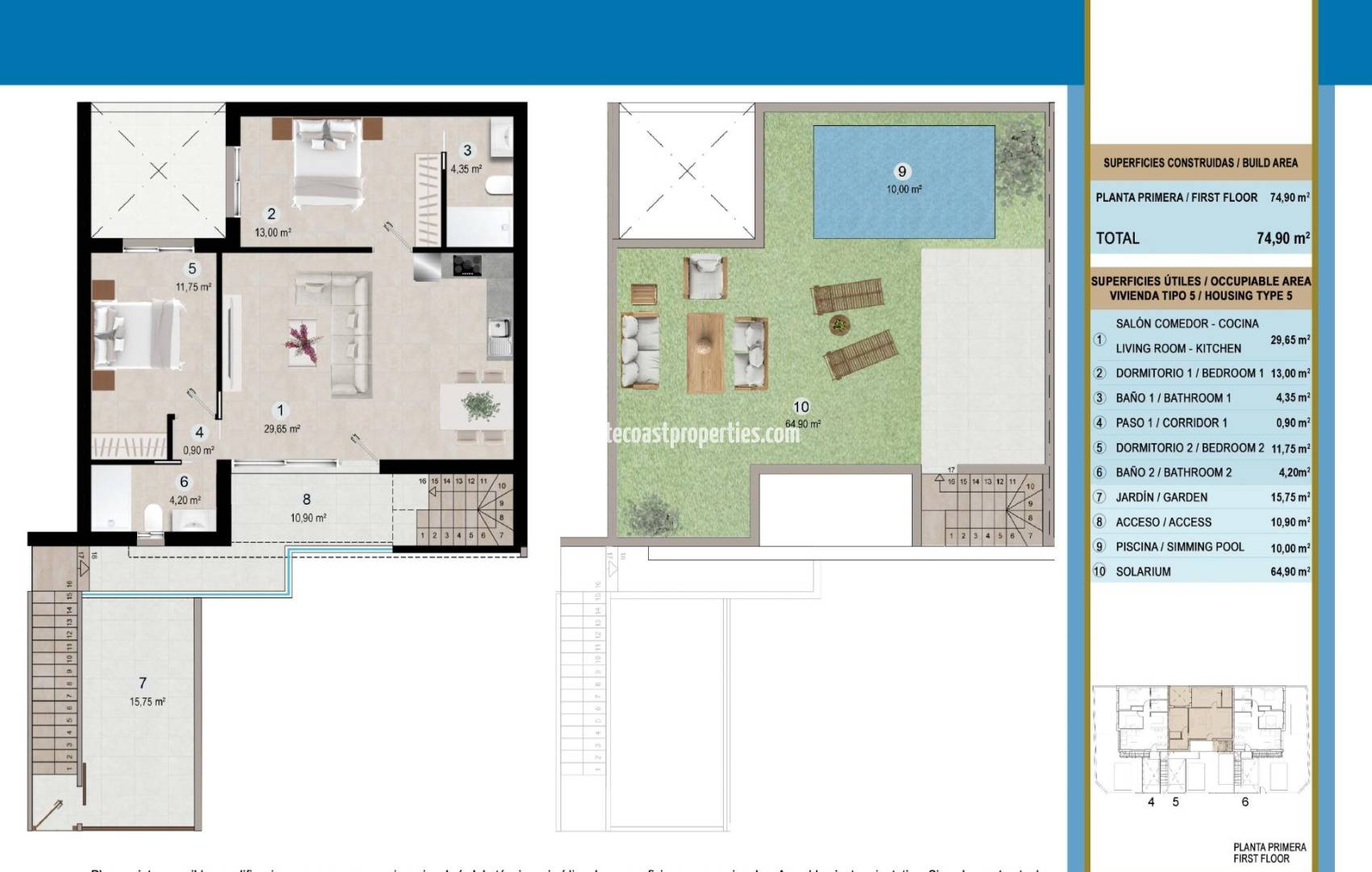
Task: Click room number 3 marker in bathroom
Action: (x=467, y=150)
